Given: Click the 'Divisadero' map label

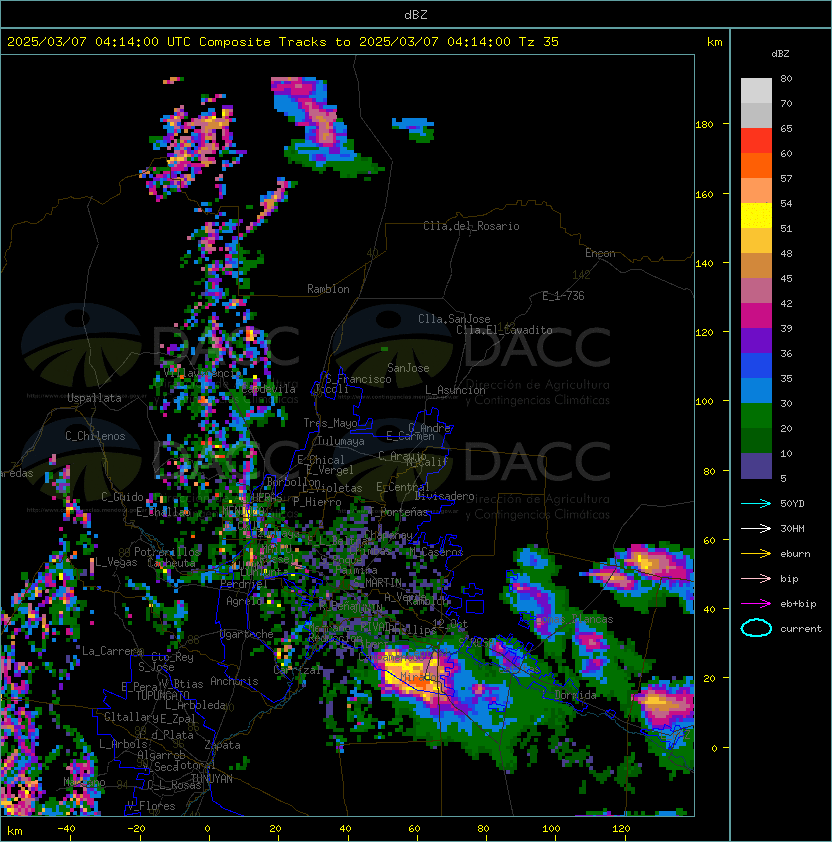Looking at the screenshot, I should (444, 496).
